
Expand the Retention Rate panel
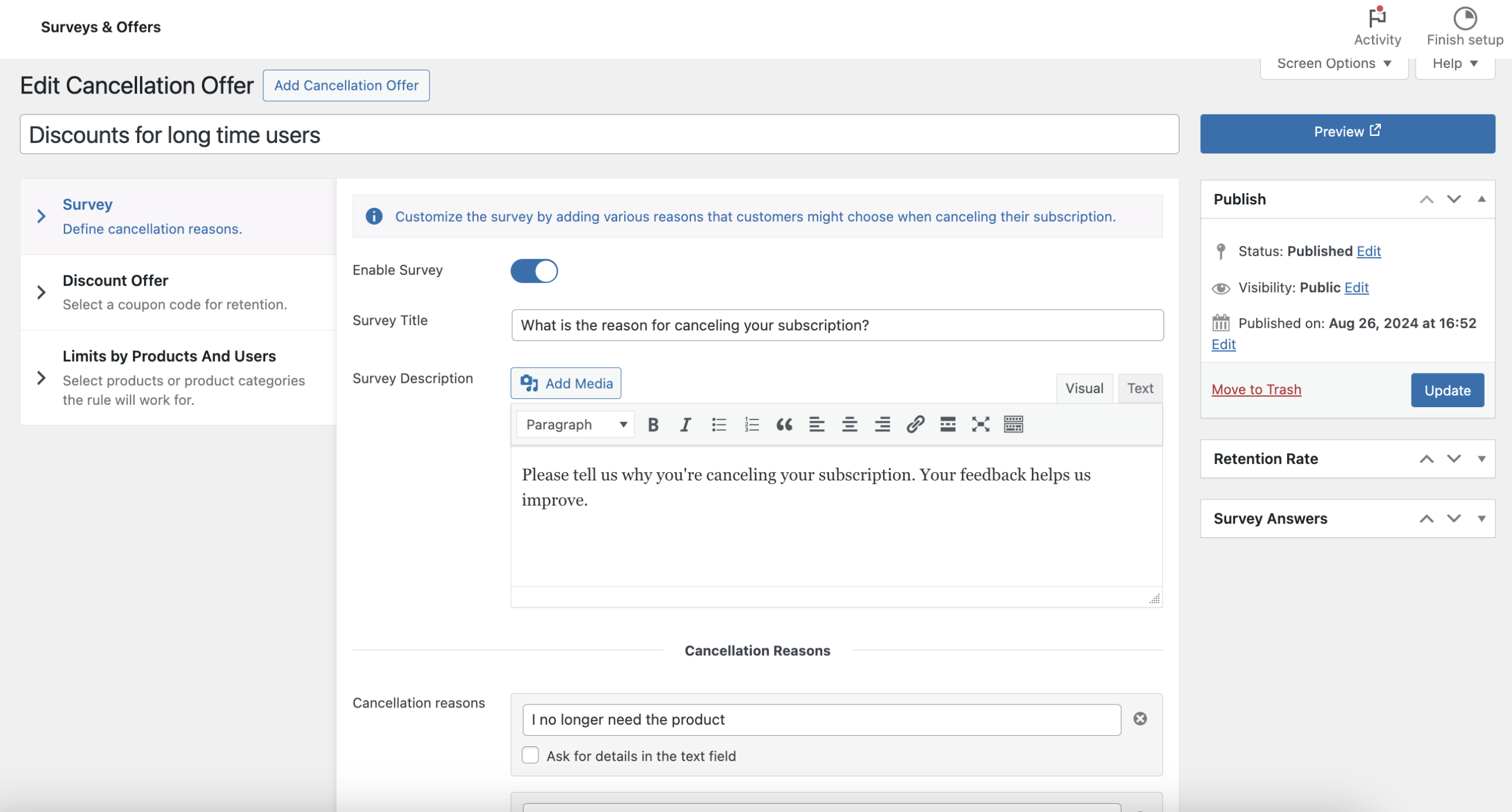(1481, 459)
